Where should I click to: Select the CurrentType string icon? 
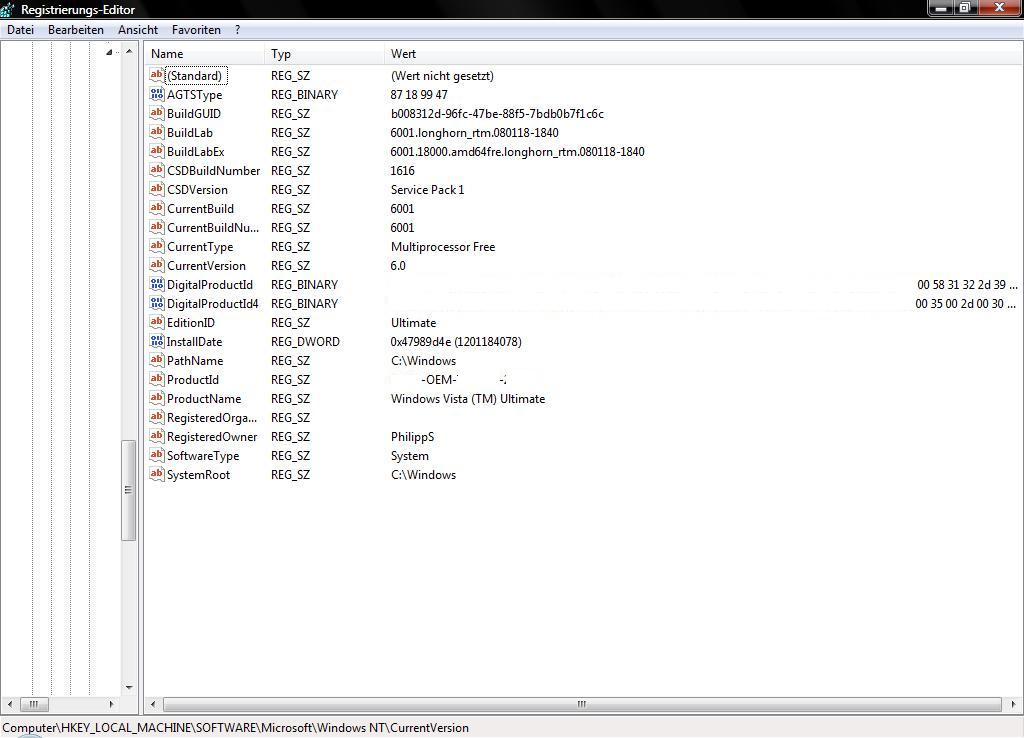coord(157,246)
